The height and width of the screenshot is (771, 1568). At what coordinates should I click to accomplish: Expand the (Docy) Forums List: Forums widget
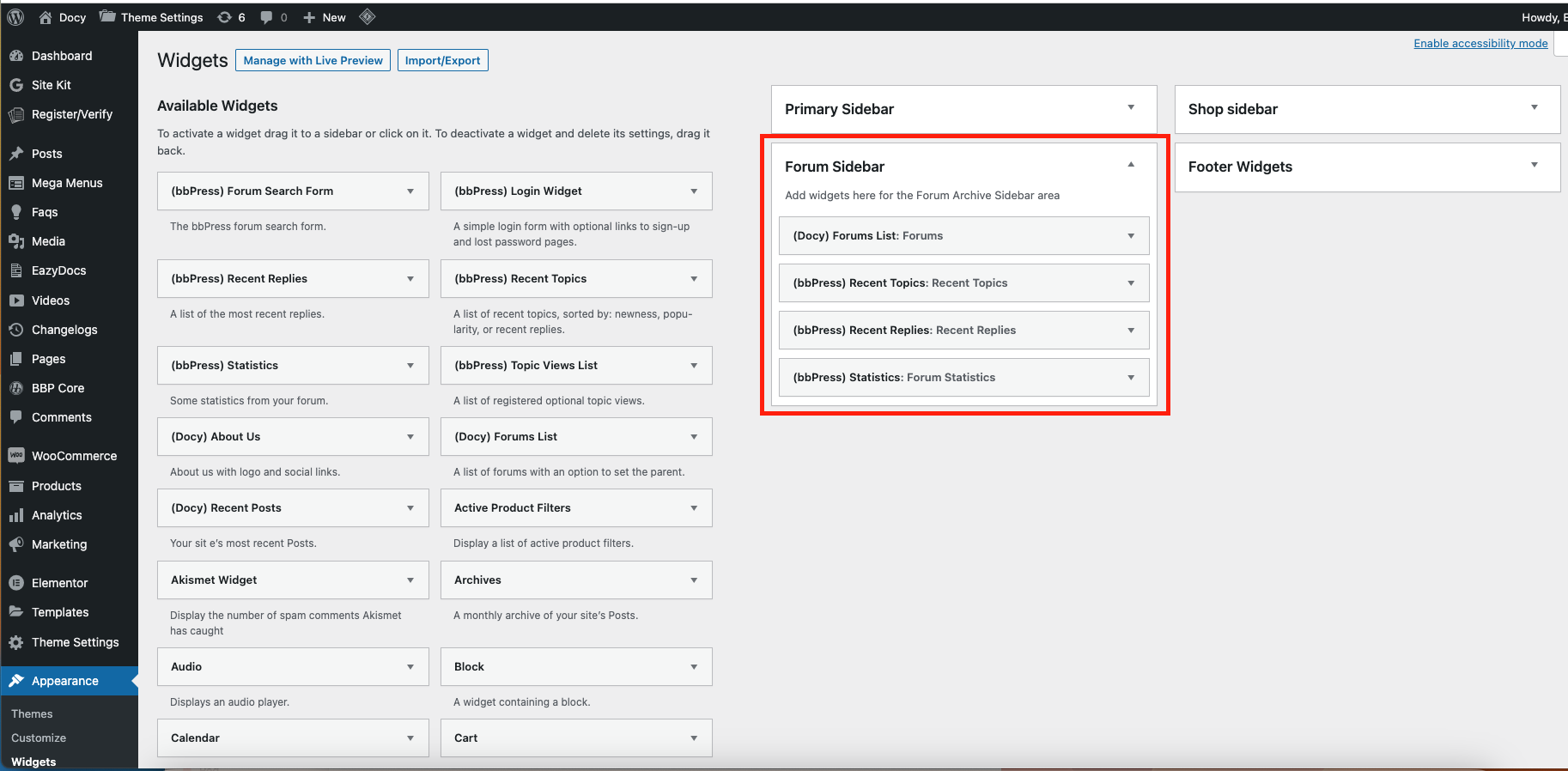(x=1131, y=236)
